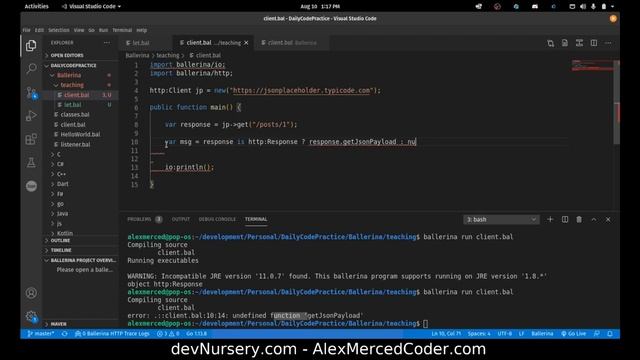
Task: Open the Extensions view
Action: tap(31, 139)
